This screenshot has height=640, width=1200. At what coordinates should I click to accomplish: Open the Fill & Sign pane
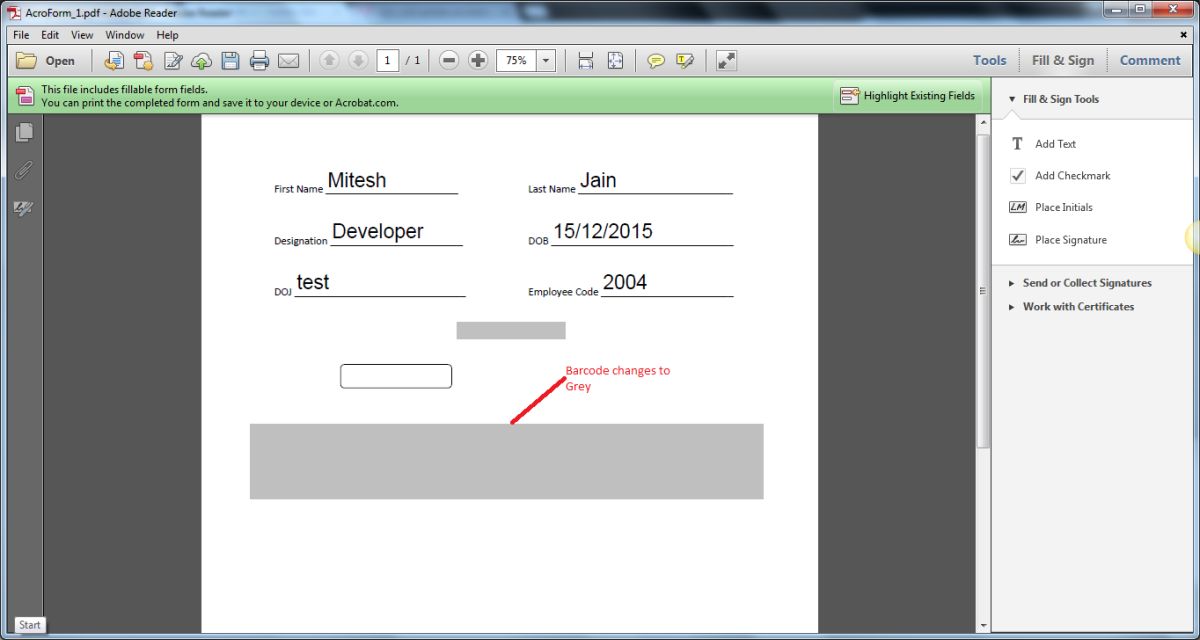[x=1063, y=60]
